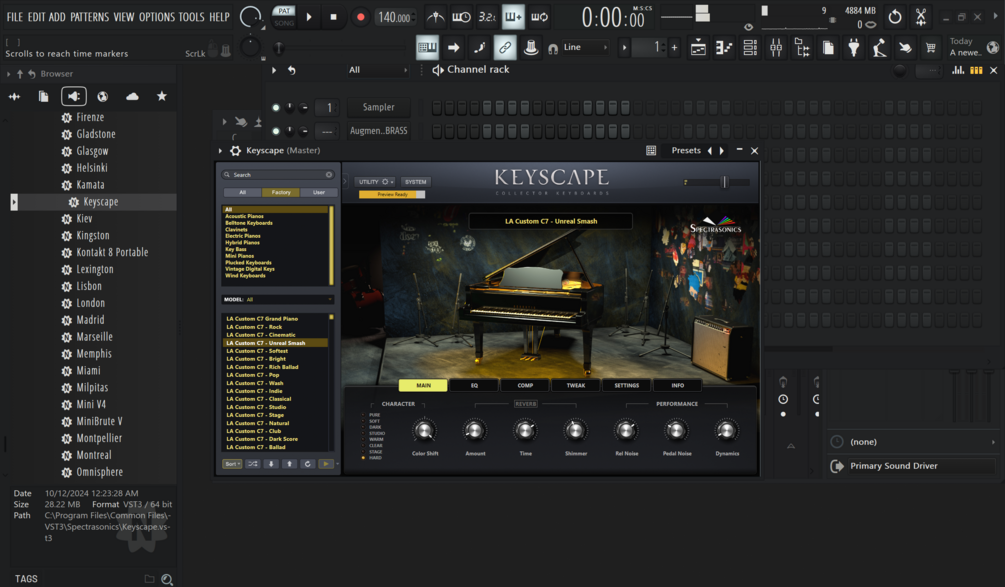Screen dimensions: 1005x587
Task: Open the Playlist view icon
Action: point(698,47)
